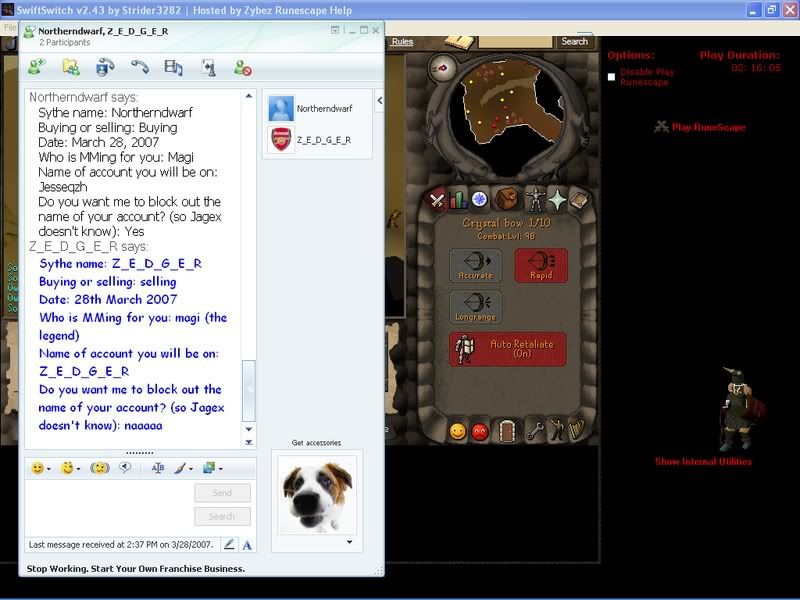The height and width of the screenshot is (600, 800).
Task: Click Z_E_D_G_E_R's Arsenal display picture
Action: point(281,140)
